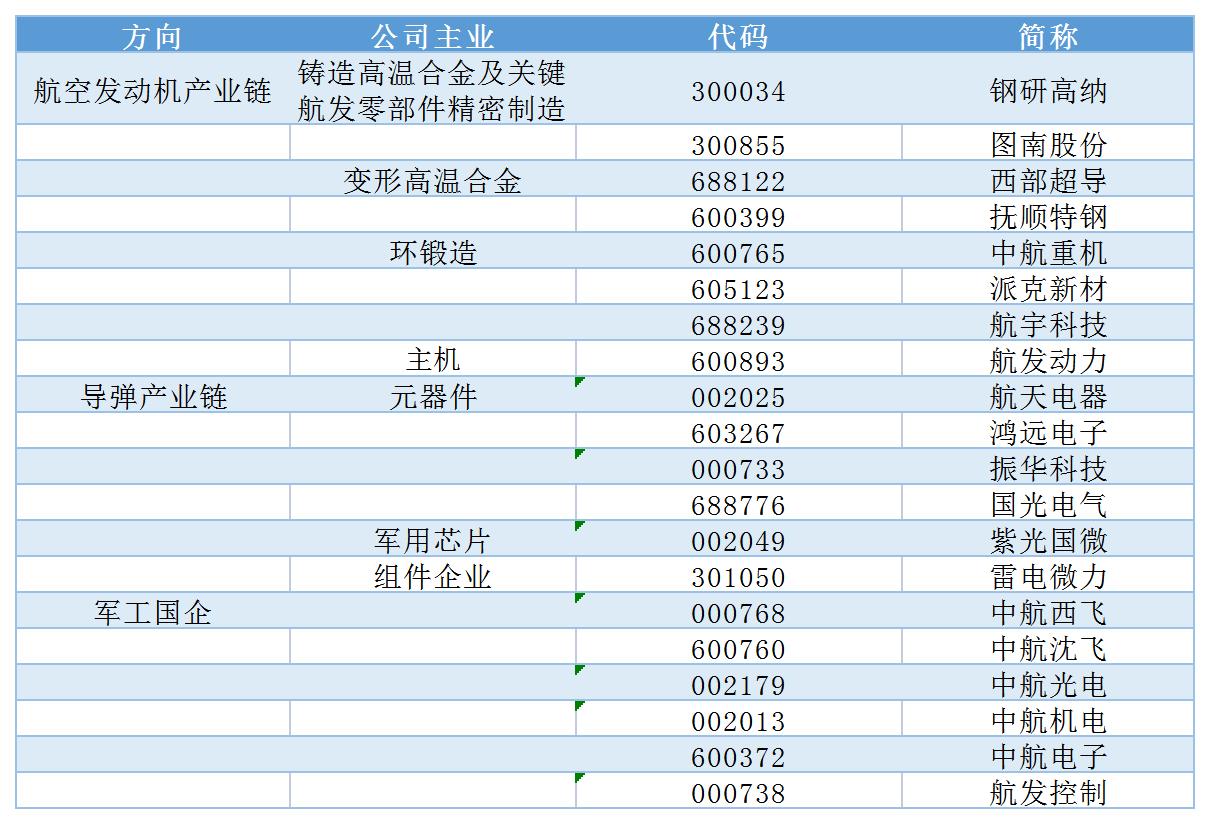Click the 变形高温合金 cell
1210x824 pixels.
click(x=433, y=179)
